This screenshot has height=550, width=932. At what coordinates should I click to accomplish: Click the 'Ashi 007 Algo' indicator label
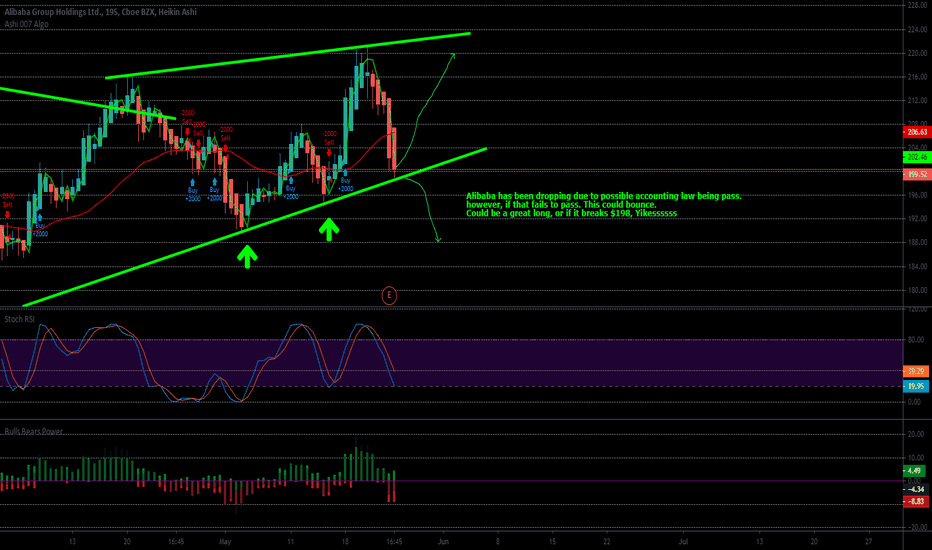point(27,24)
